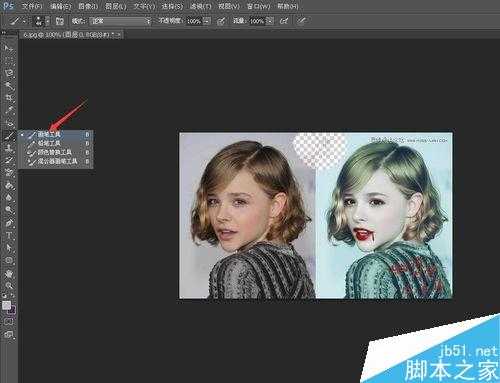Change screen mode at toolbox bottom
Viewport: 500px width, 383px height.
pyautogui.click(x=9, y=335)
